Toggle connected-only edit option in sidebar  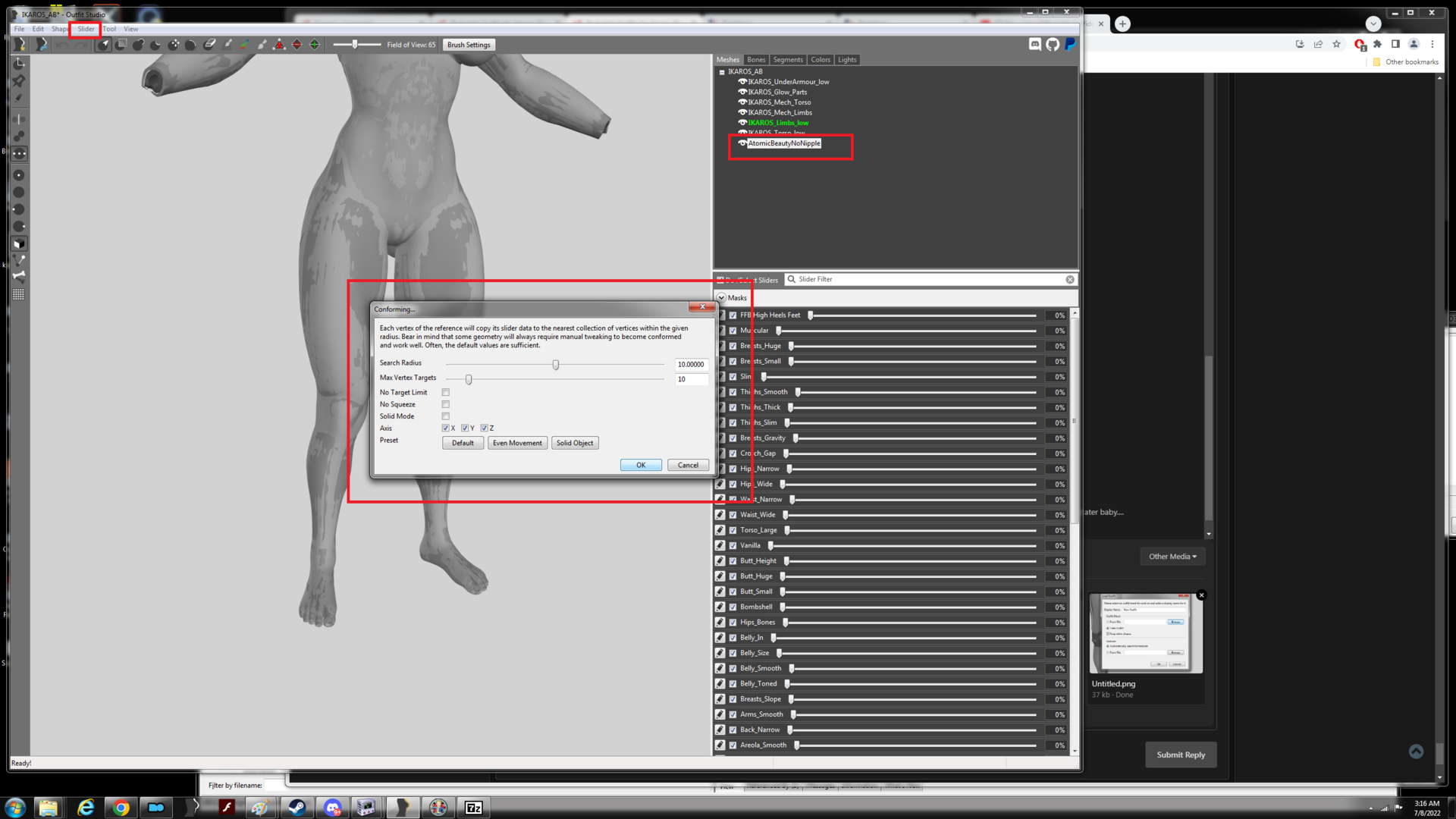19,136
